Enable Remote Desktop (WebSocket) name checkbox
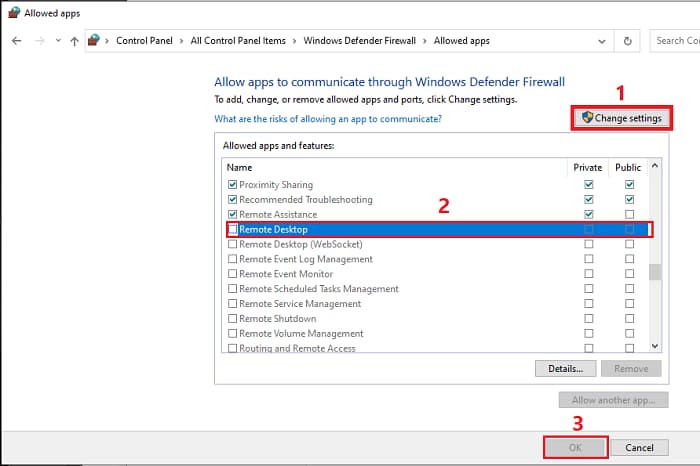 tap(232, 244)
